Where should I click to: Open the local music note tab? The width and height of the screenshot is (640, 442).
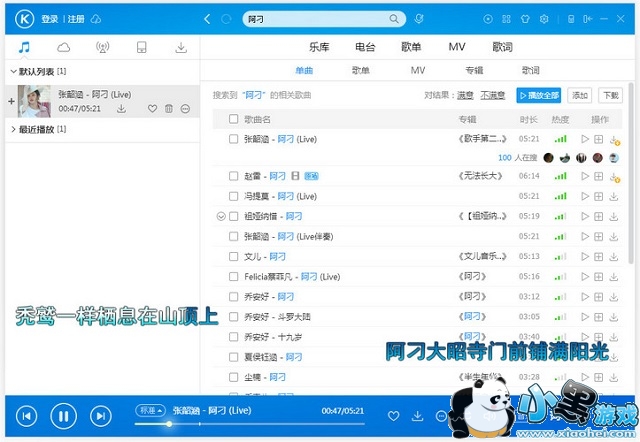point(24,47)
